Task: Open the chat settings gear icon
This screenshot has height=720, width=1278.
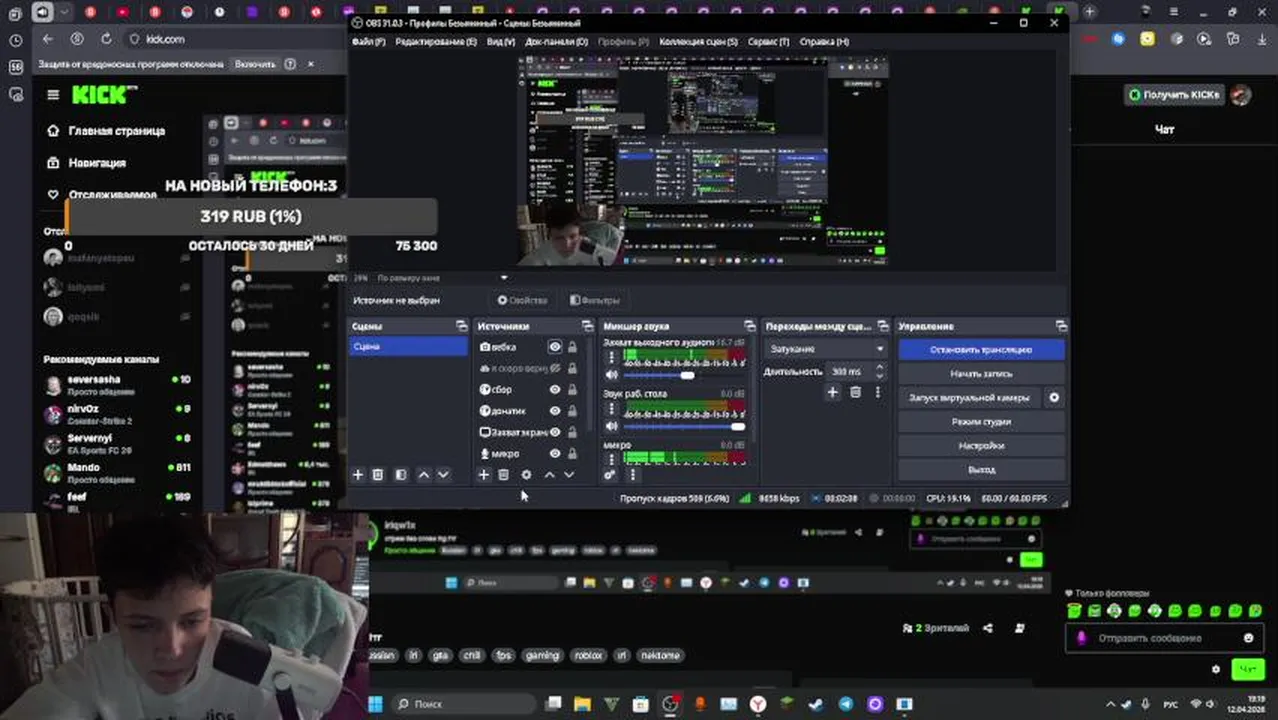Action: pos(1216,669)
